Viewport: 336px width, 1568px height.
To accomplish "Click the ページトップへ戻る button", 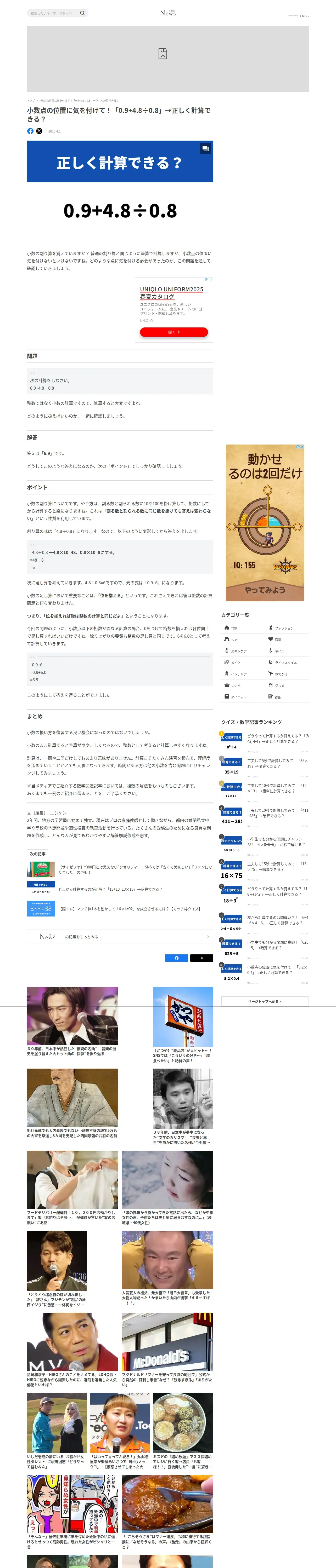I will click(x=265, y=1001).
